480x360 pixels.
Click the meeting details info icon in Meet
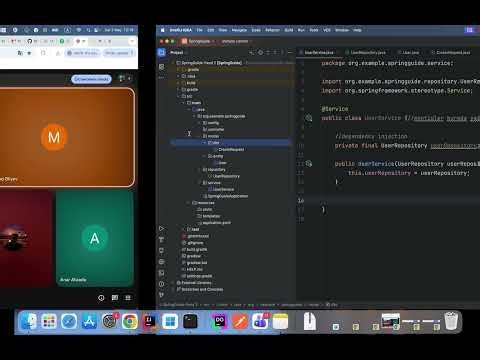101,298
